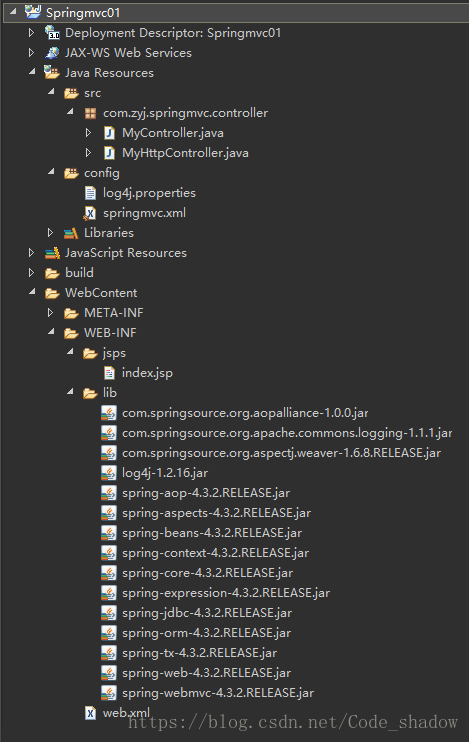Click the log4j-1.2.16.jar jar icon

coord(109,473)
